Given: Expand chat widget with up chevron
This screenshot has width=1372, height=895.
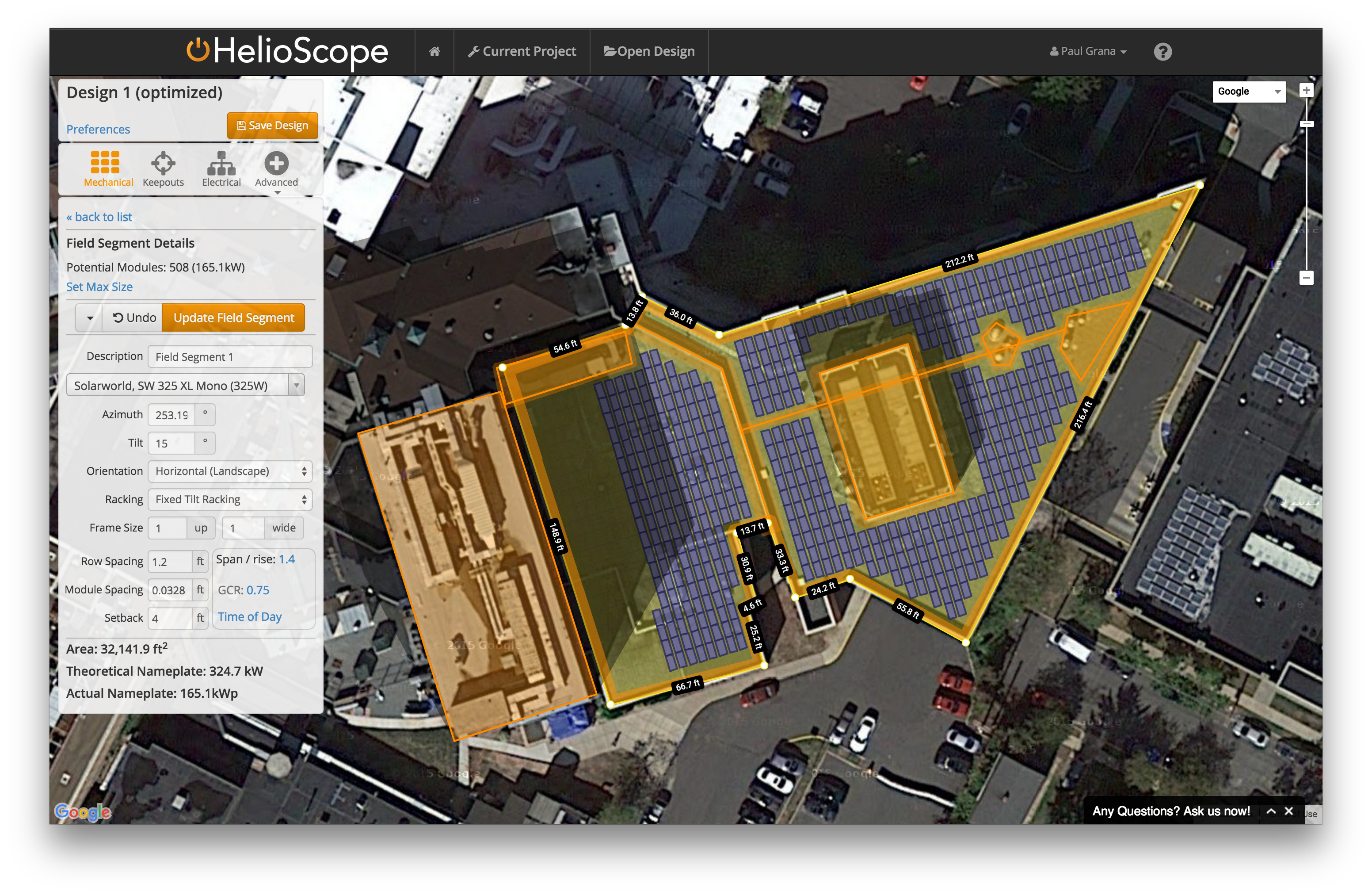Looking at the screenshot, I should click(x=1270, y=811).
